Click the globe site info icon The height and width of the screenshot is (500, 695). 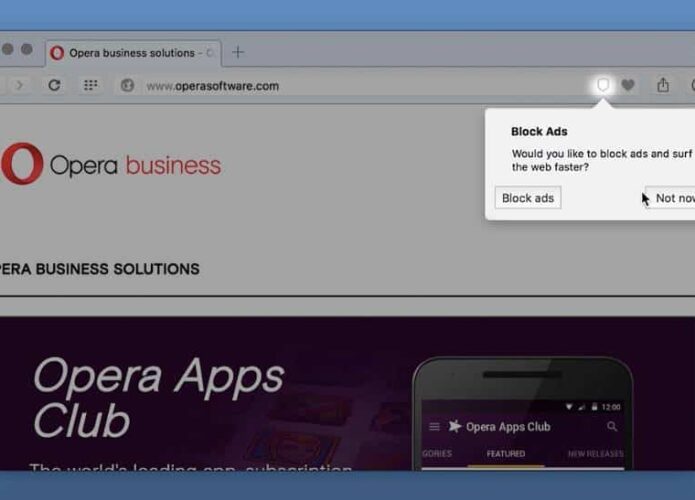pos(127,85)
